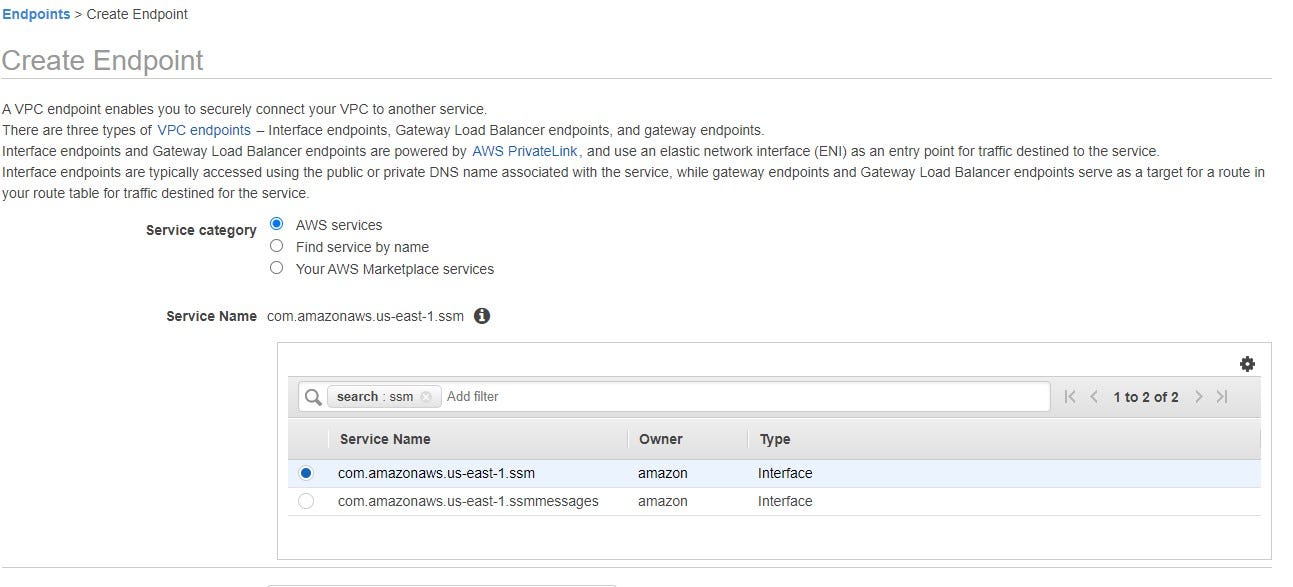Open table settings gear icon
Viewport: 1293px width, 587px height.
[x=1247, y=364]
